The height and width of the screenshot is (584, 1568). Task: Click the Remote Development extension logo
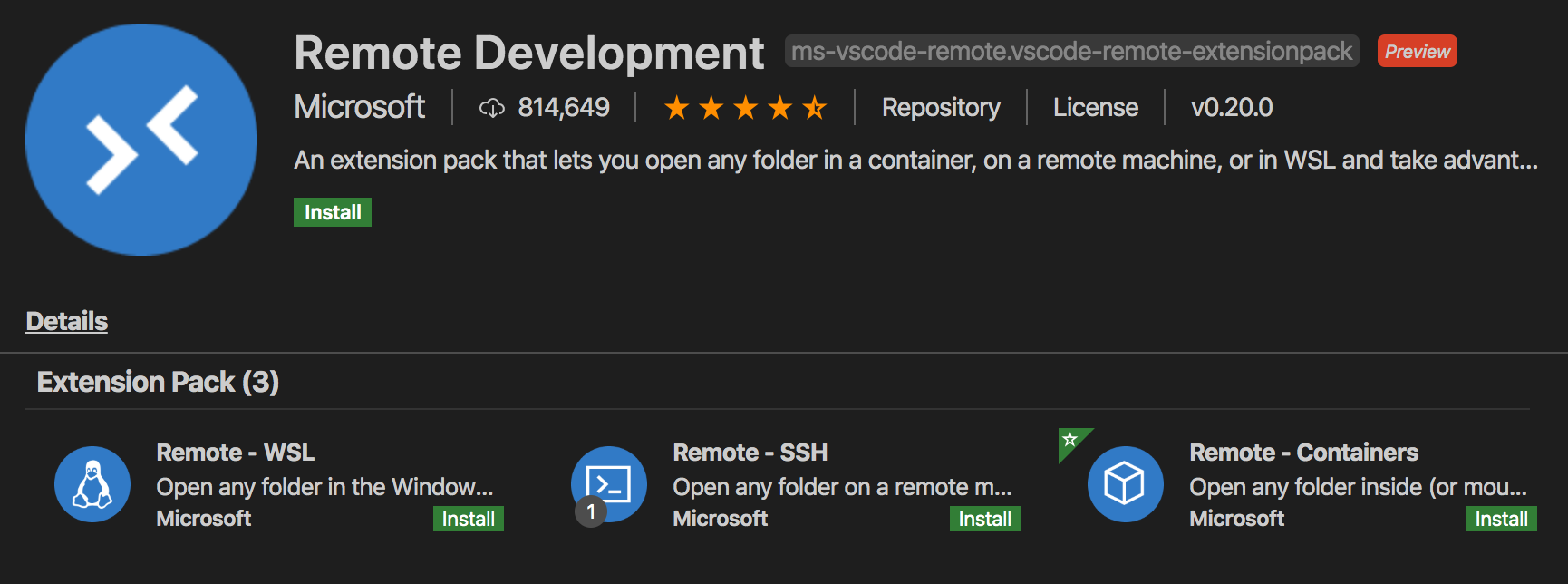click(x=141, y=140)
